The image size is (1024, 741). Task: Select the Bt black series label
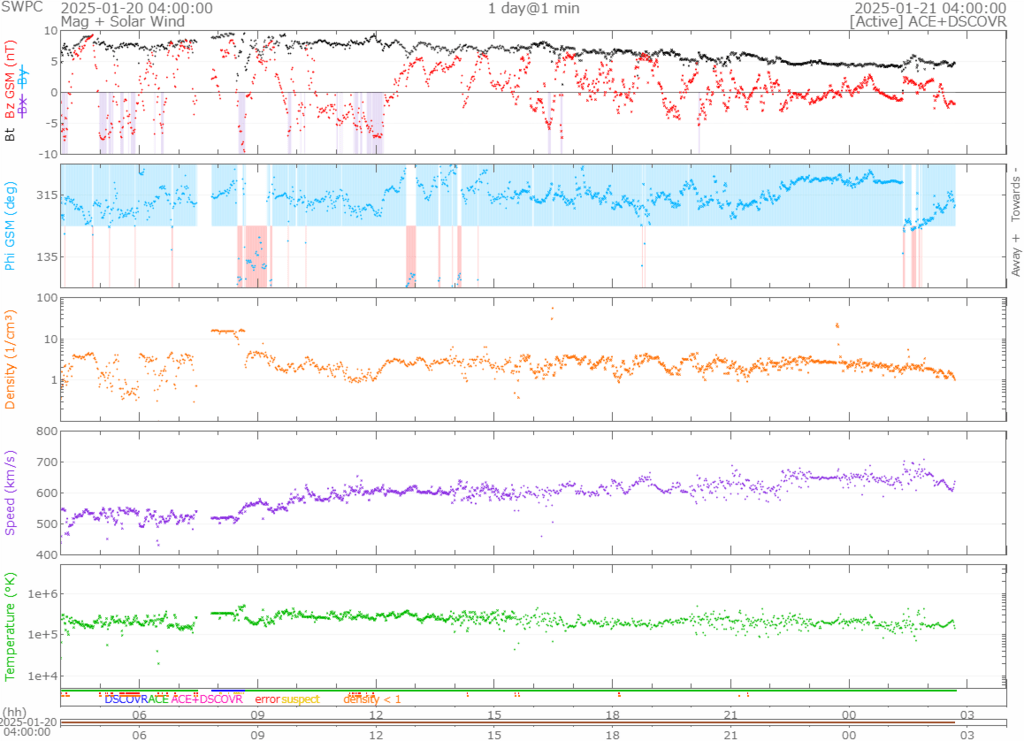pos(11,132)
